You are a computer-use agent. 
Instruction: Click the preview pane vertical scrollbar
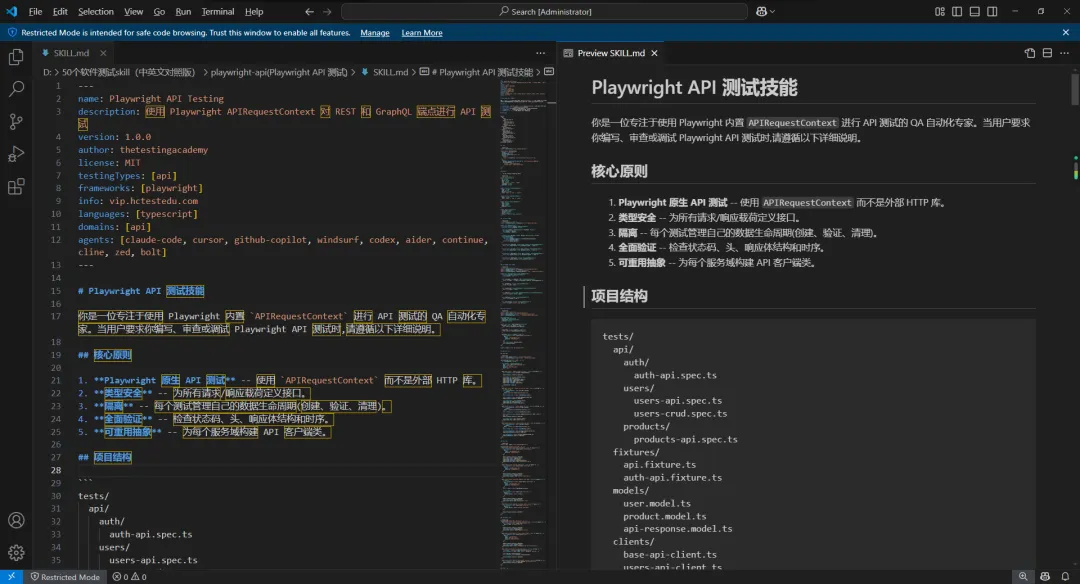pyautogui.click(x=1075, y=90)
